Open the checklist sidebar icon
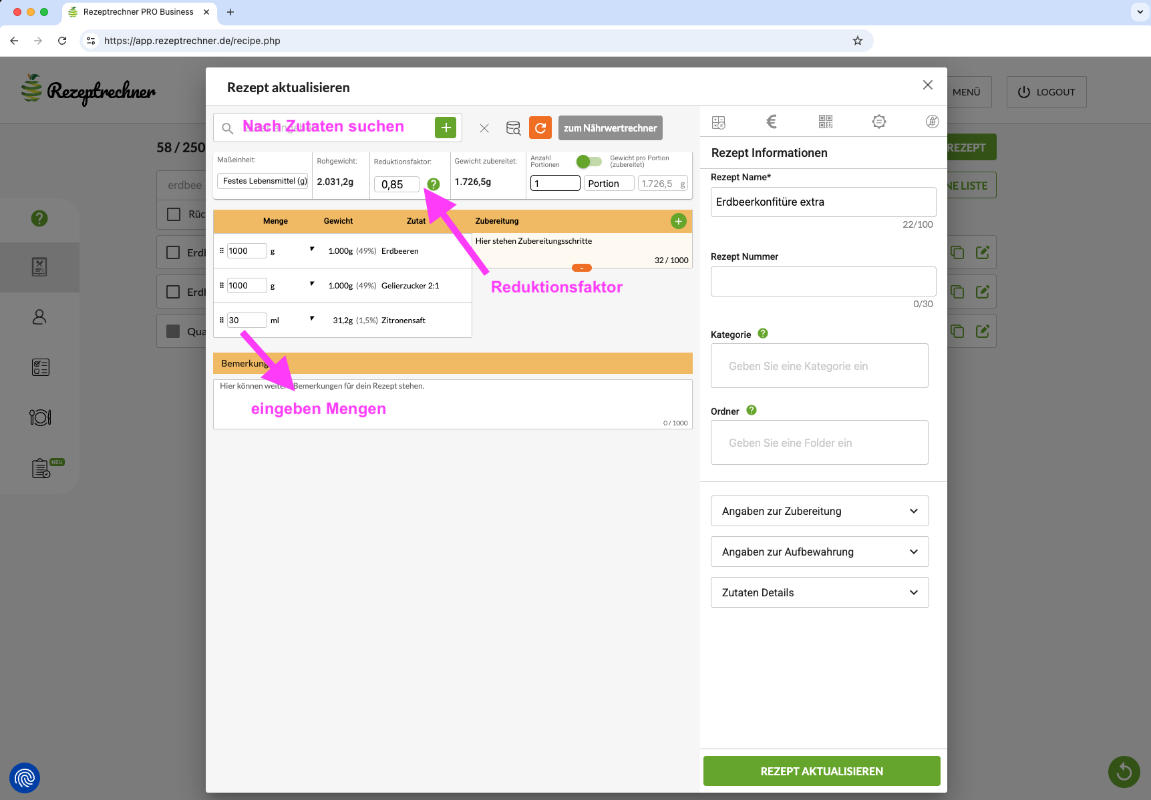 pos(40,367)
